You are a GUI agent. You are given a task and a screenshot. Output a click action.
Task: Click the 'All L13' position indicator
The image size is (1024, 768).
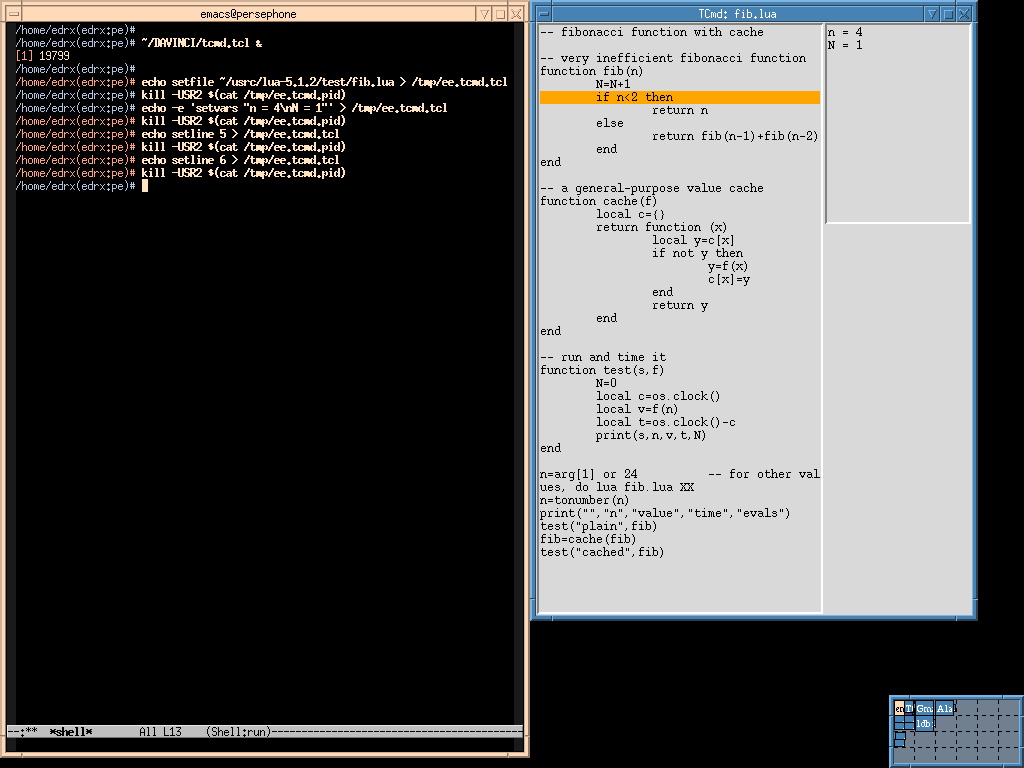(x=161, y=732)
